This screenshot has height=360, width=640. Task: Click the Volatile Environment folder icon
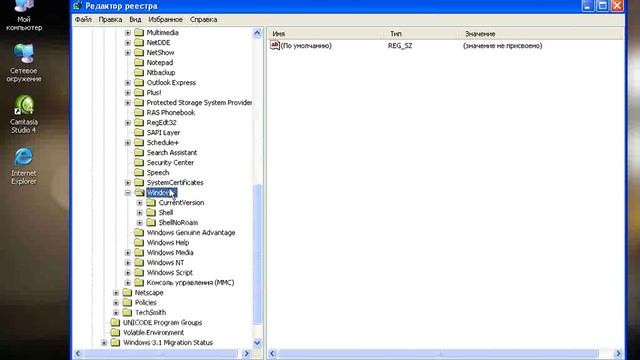click(116, 332)
